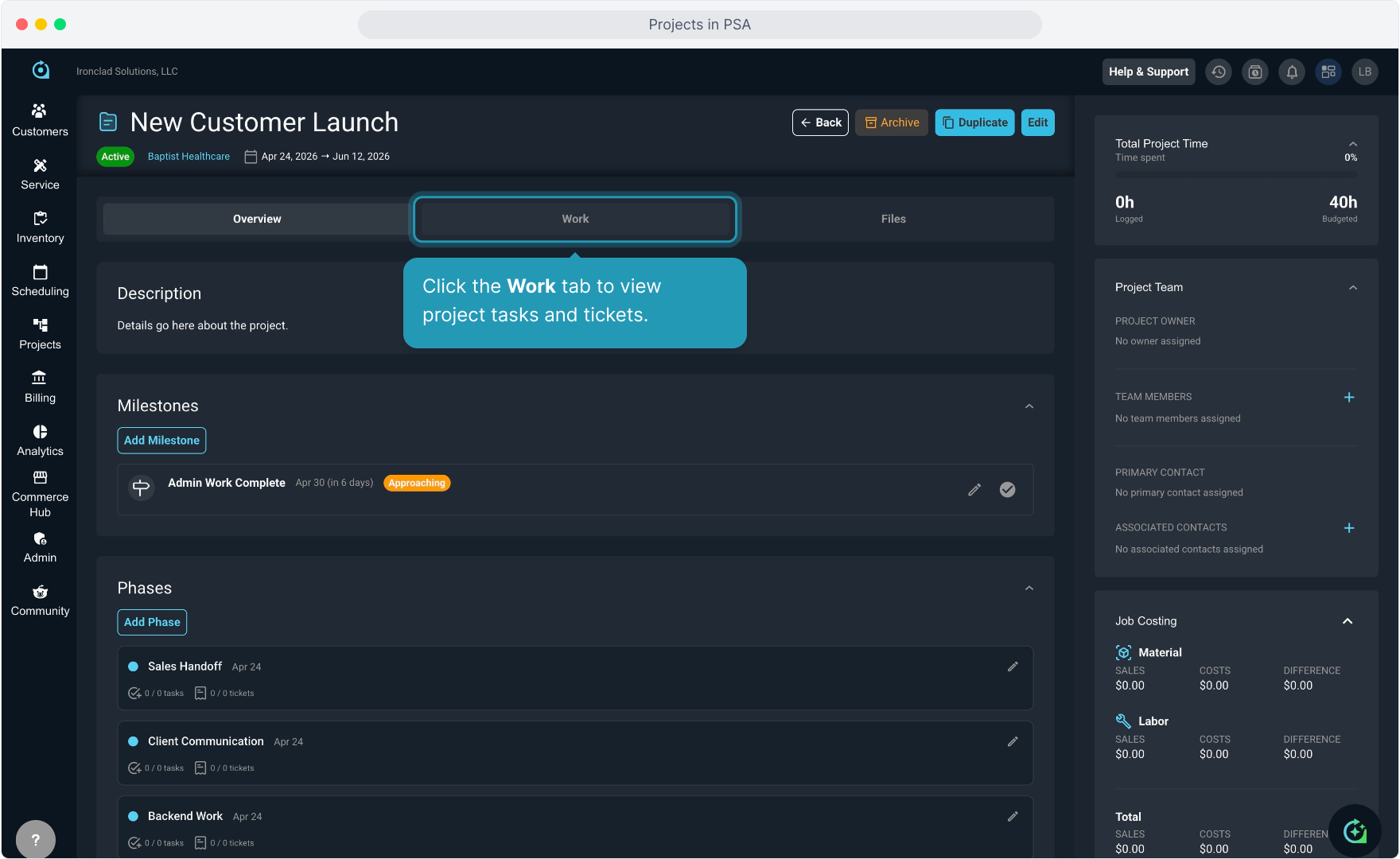The width and height of the screenshot is (1400, 859).
Task: Click the project date range
Action: pyautogui.click(x=325, y=157)
